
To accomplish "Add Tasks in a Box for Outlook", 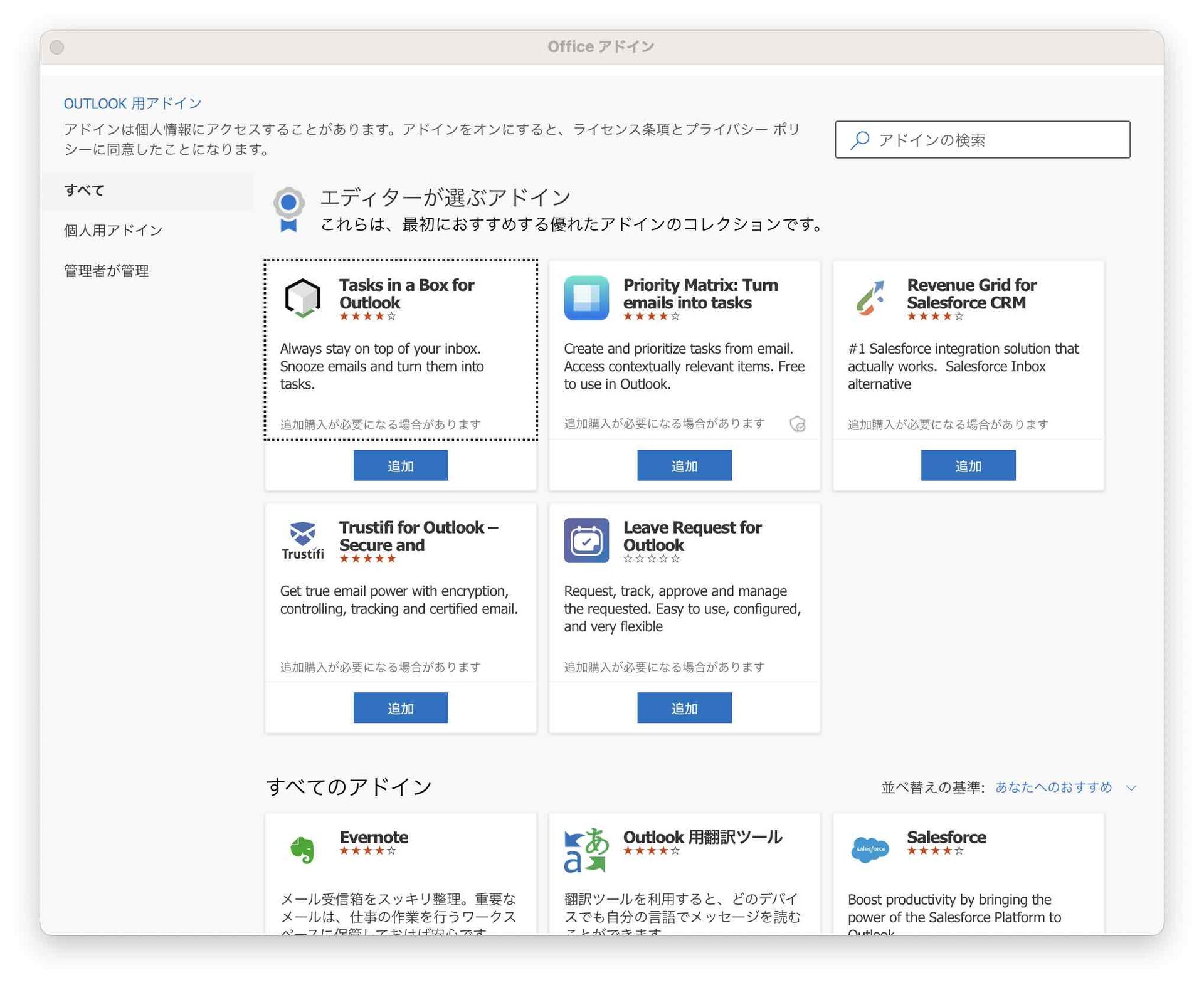I will [x=401, y=465].
